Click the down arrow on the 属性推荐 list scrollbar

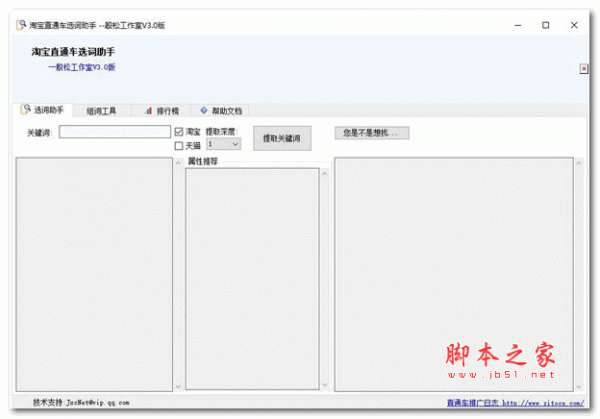pyautogui.click(x=323, y=386)
